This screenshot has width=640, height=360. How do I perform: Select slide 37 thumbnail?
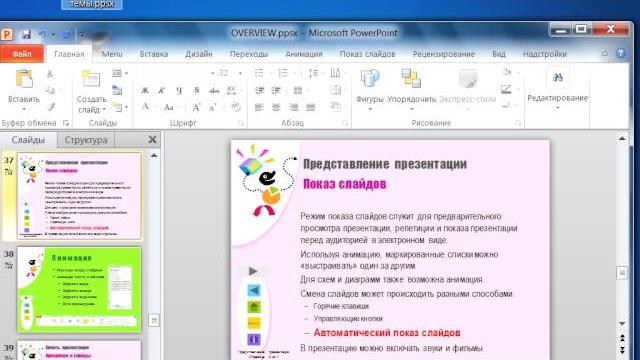coord(79,196)
